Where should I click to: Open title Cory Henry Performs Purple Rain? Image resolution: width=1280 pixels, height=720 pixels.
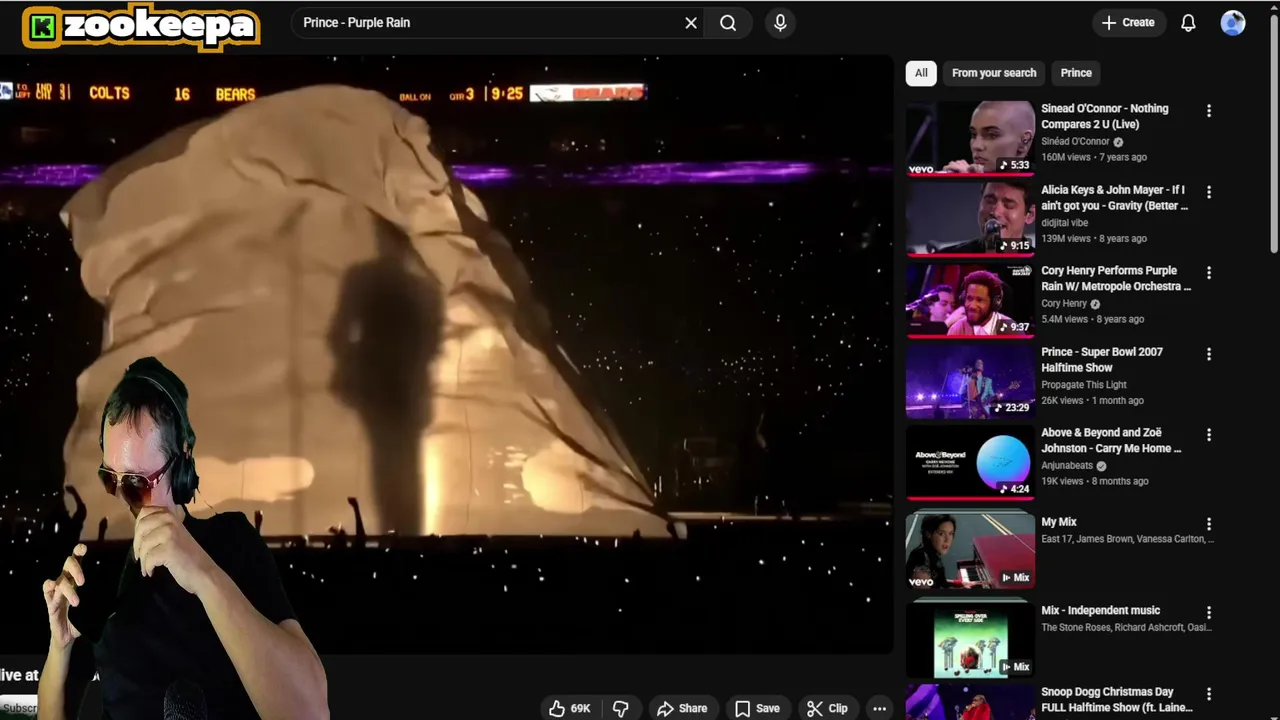[x=1116, y=279]
